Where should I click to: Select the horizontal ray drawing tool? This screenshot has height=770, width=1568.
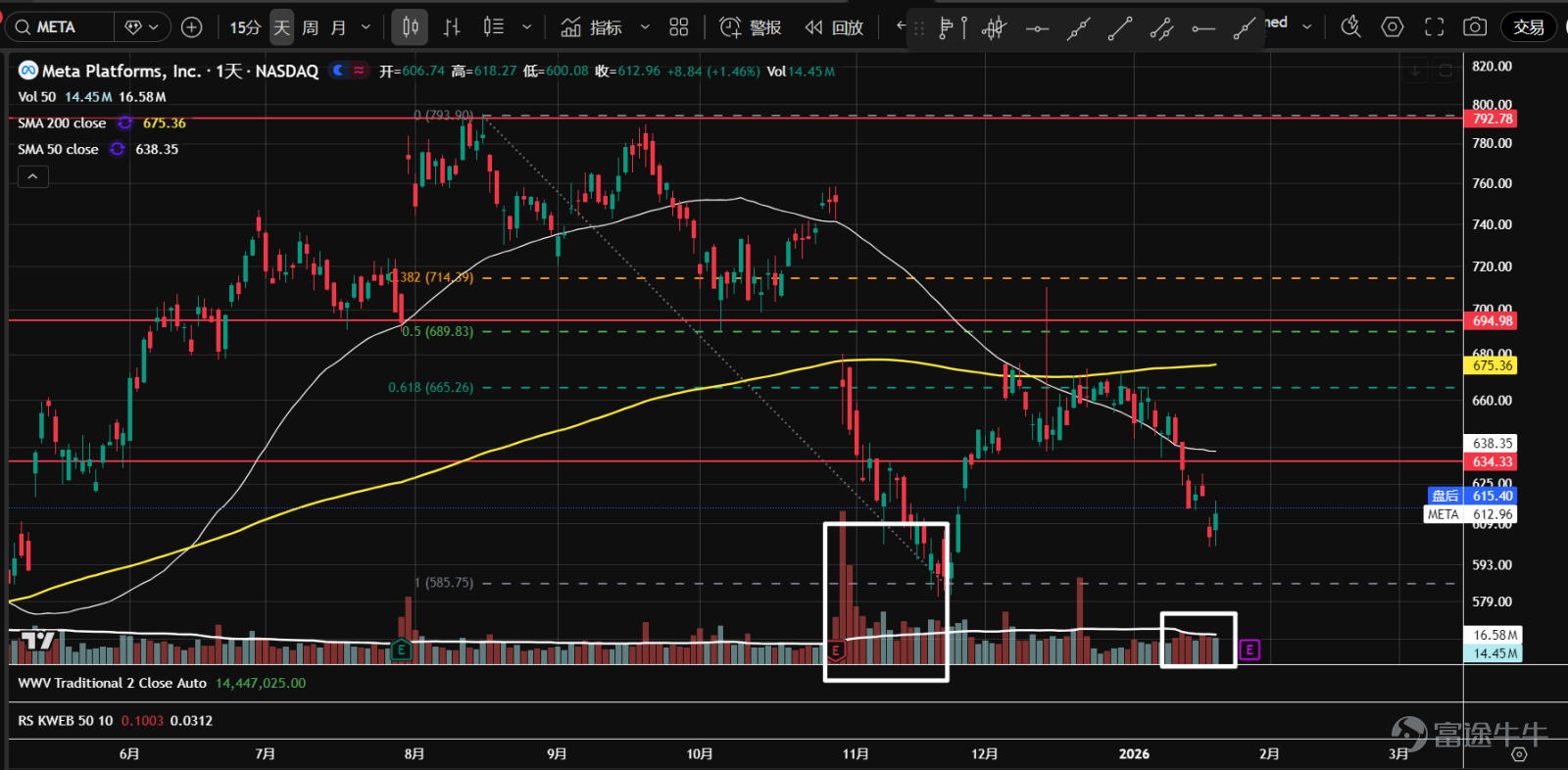(1203, 28)
